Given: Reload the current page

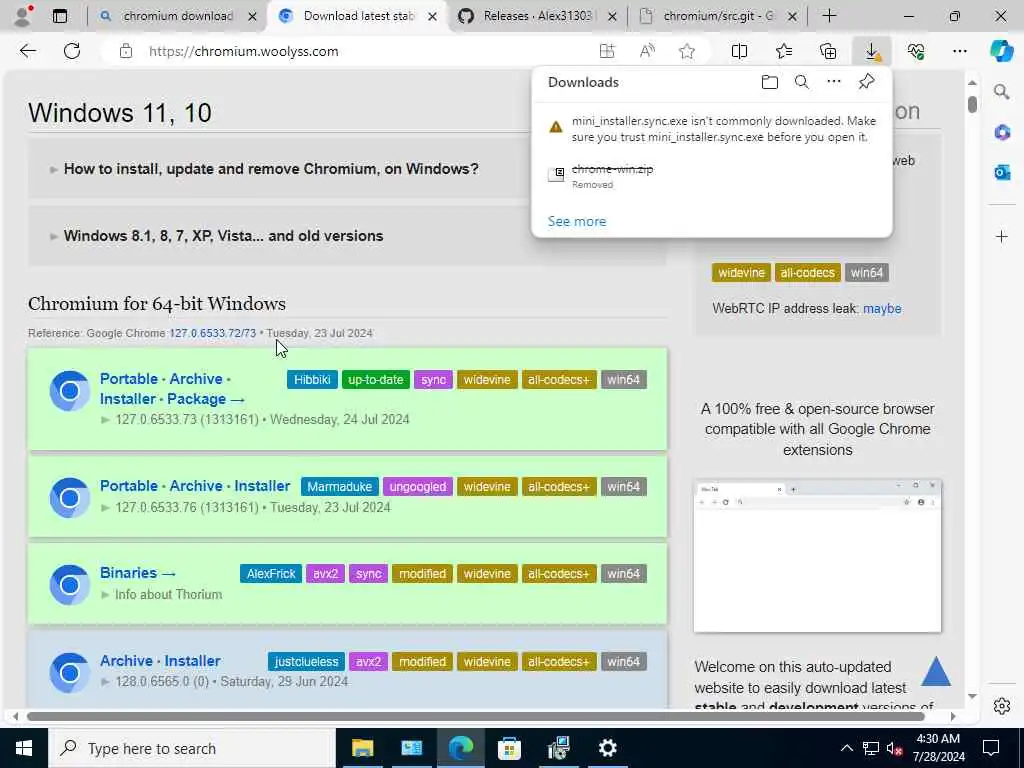Looking at the screenshot, I should (72, 51).
